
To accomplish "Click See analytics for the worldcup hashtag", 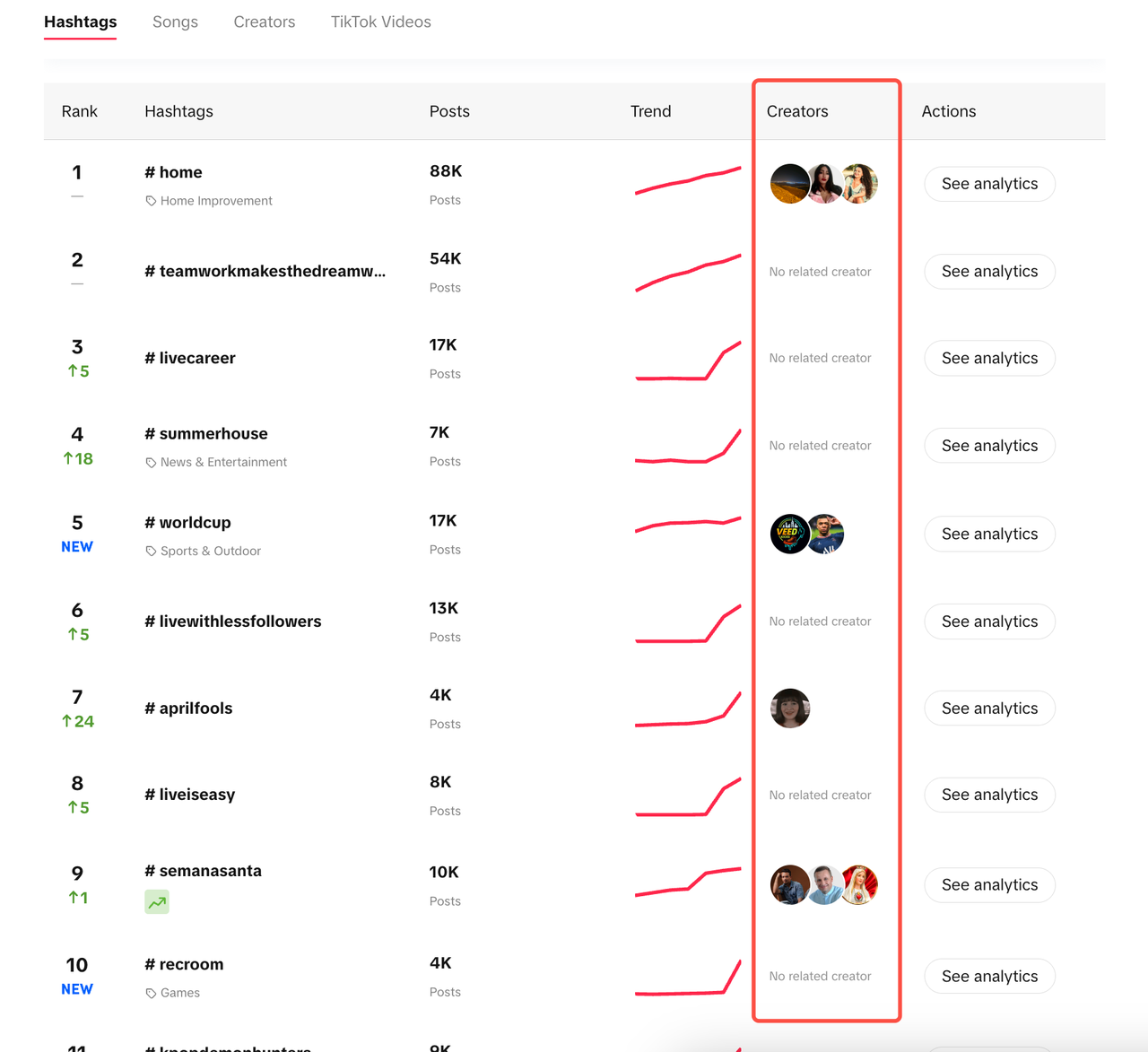I will tap(989, 534).
